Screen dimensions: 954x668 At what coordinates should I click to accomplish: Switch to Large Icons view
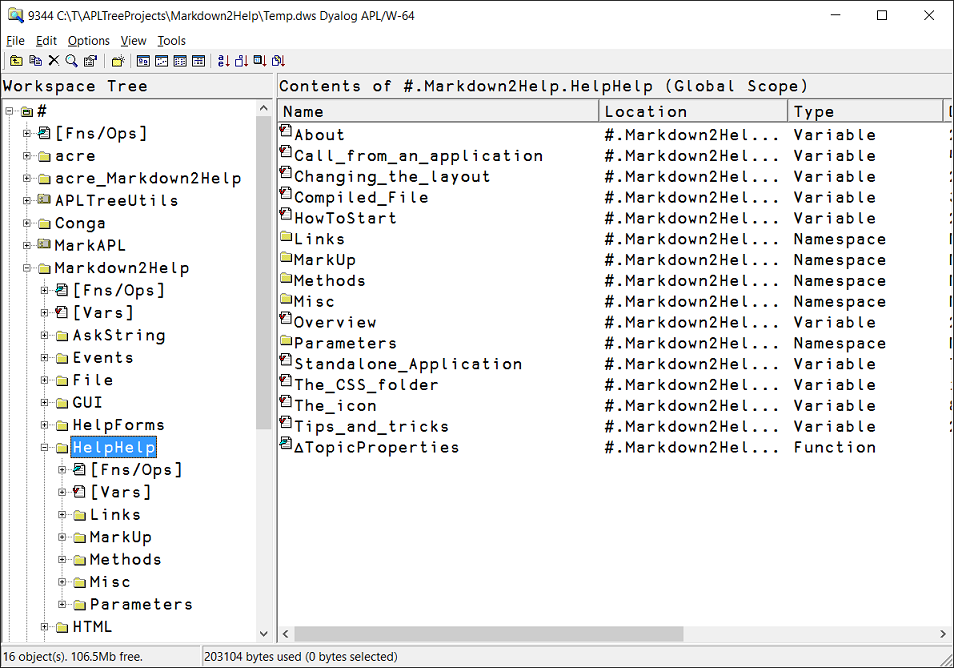[x=144, y=61]
